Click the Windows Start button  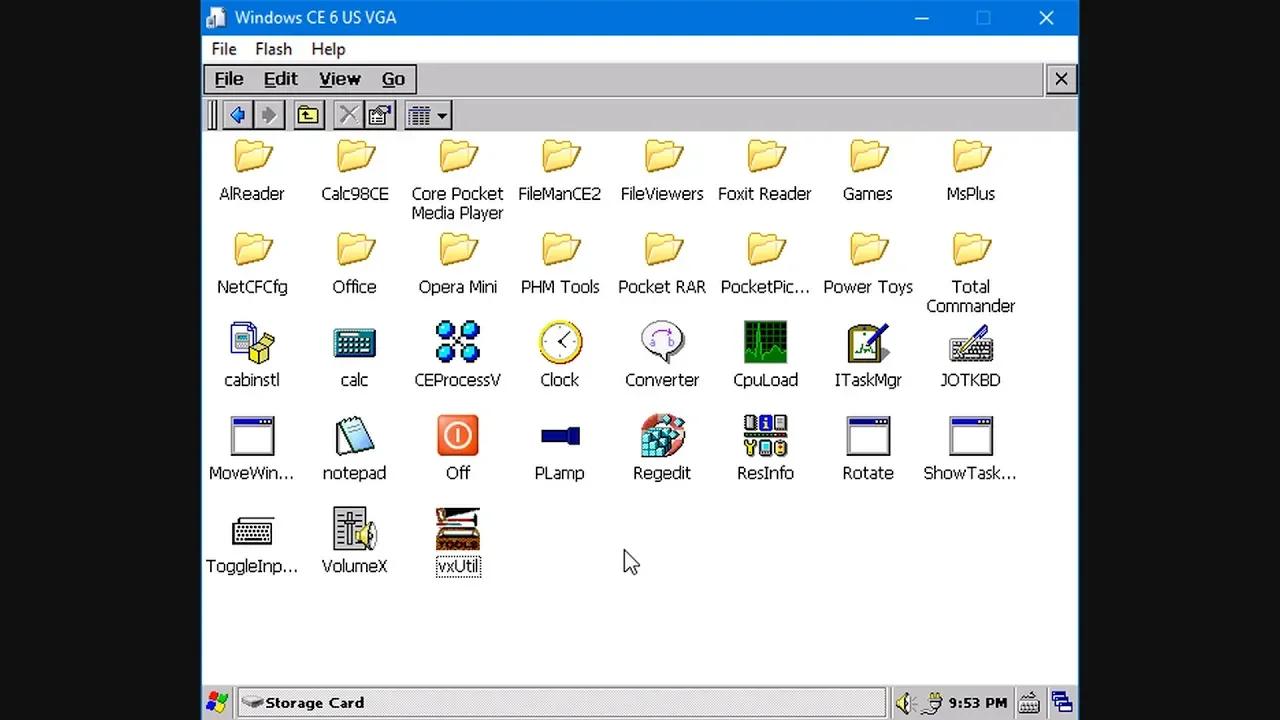(216, 701)
